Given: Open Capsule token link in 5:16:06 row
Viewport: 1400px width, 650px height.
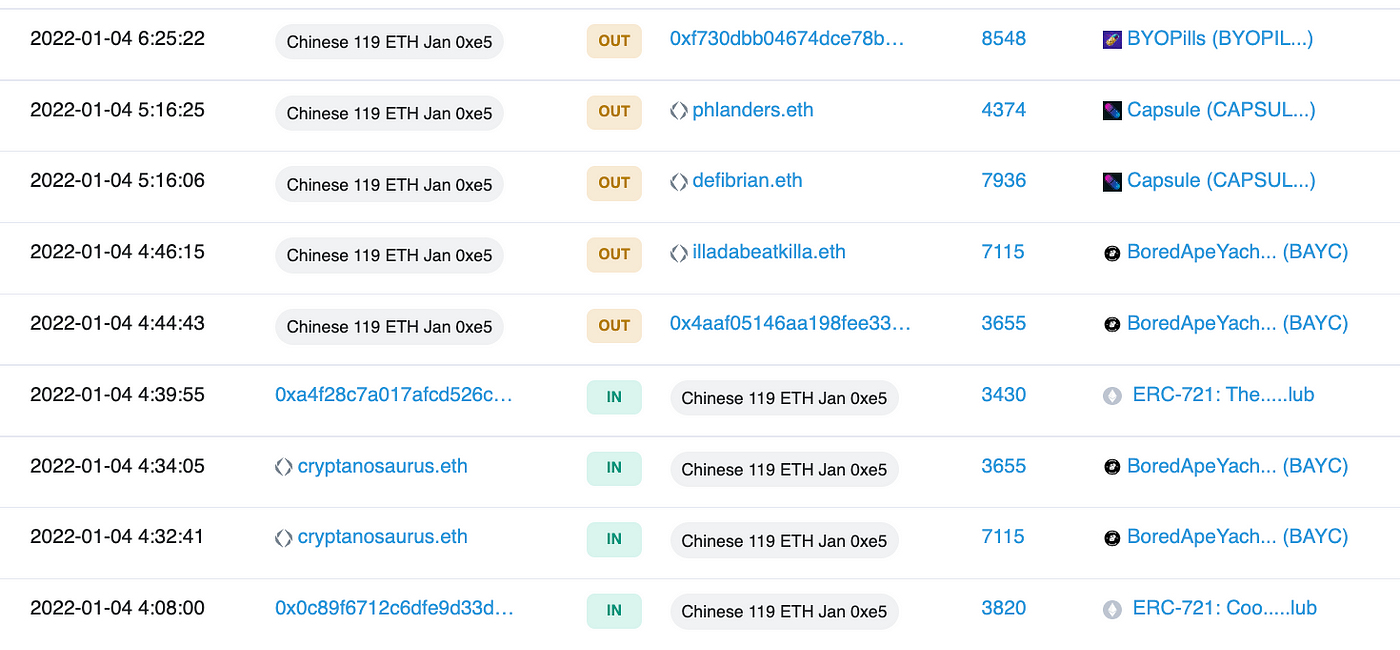Looking at the screenshot, I should coord(1221,181).
